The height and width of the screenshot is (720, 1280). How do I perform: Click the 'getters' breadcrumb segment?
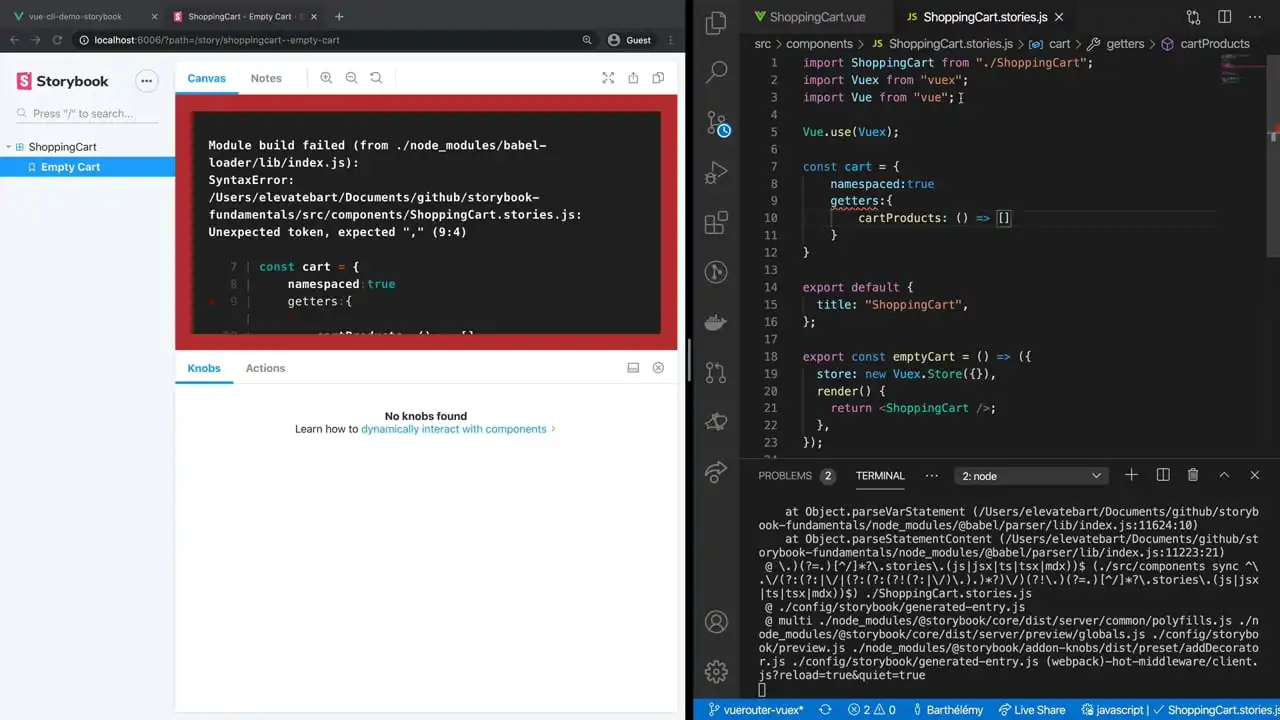point(1125,44)
